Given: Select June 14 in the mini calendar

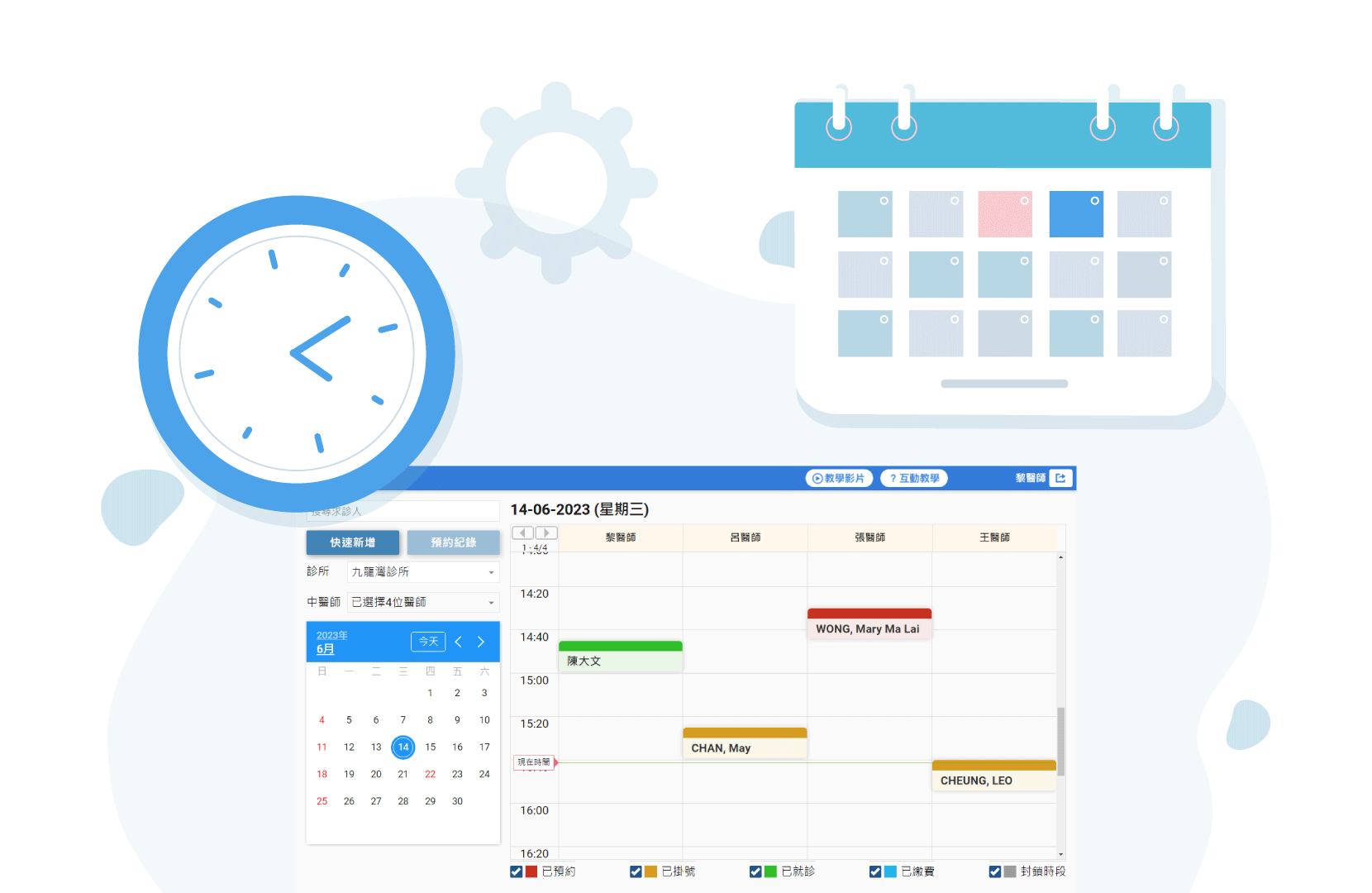Looking at the screenshot, I should tap(403, 747).
